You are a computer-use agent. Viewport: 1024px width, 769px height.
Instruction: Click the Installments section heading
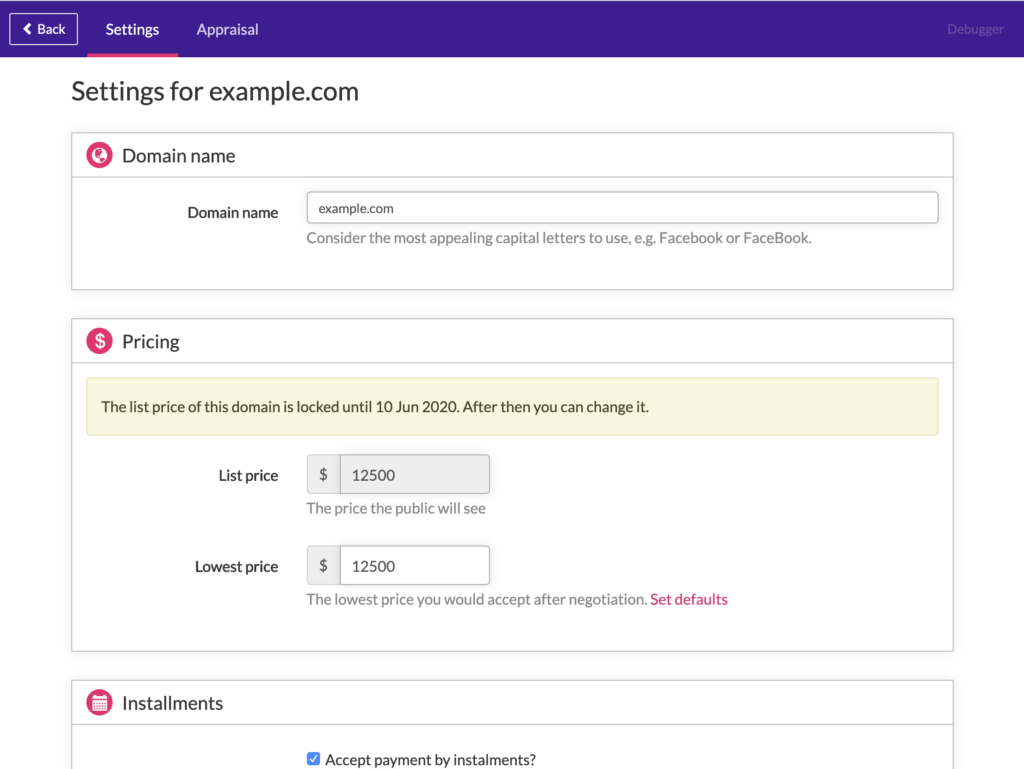click(x=172, y=703)
